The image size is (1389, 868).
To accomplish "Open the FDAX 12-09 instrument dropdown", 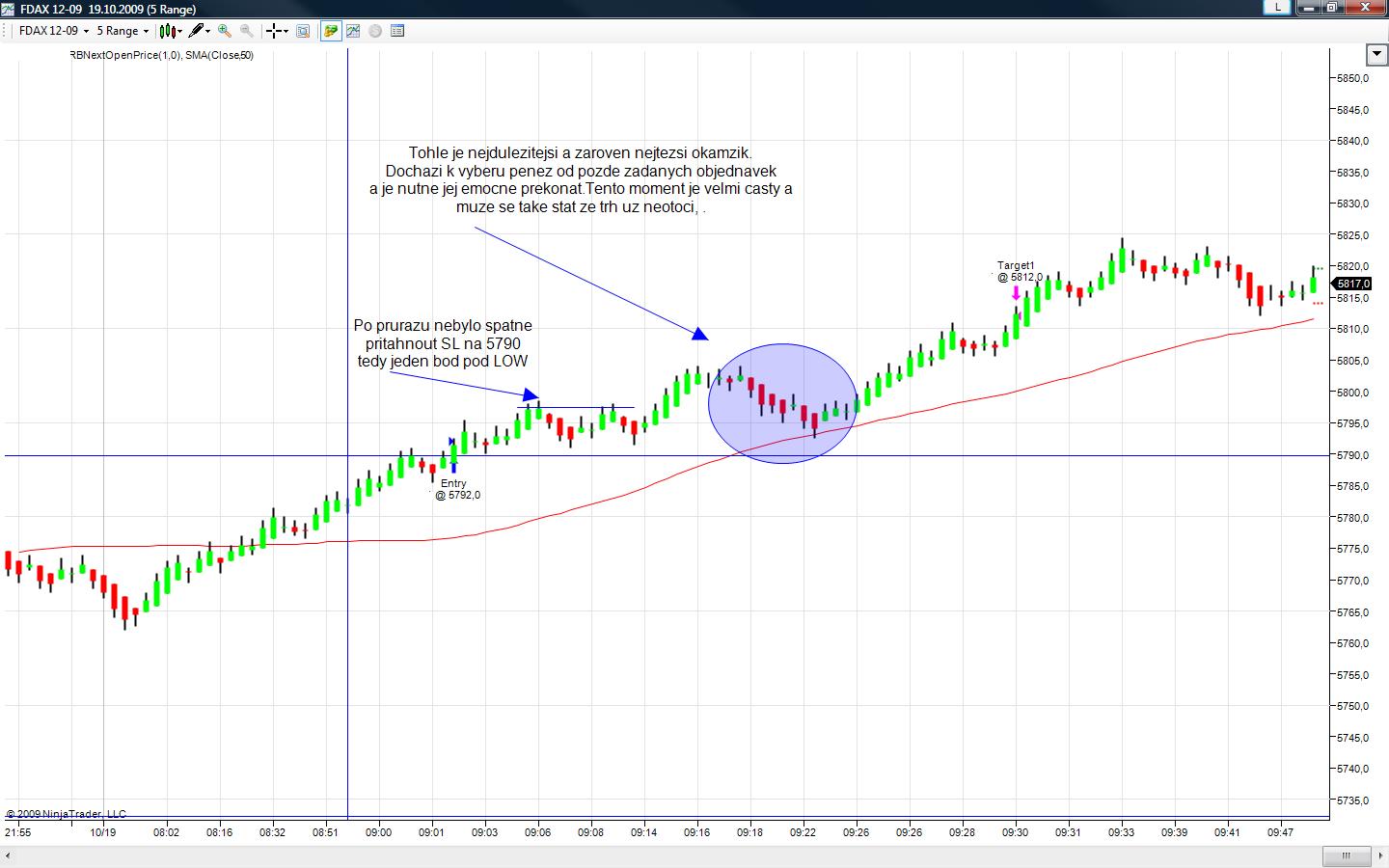I will pos(53,31).
